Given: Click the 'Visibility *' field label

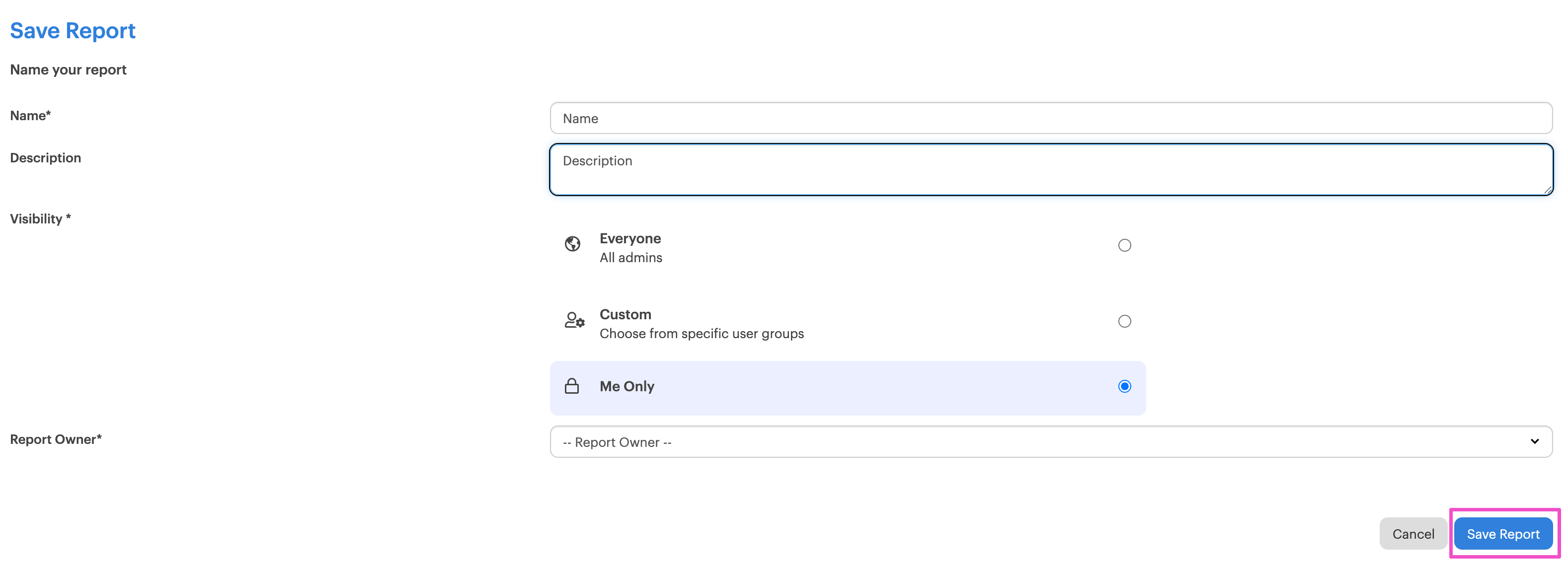Looking at the screenshot, I should pos(40,218).
